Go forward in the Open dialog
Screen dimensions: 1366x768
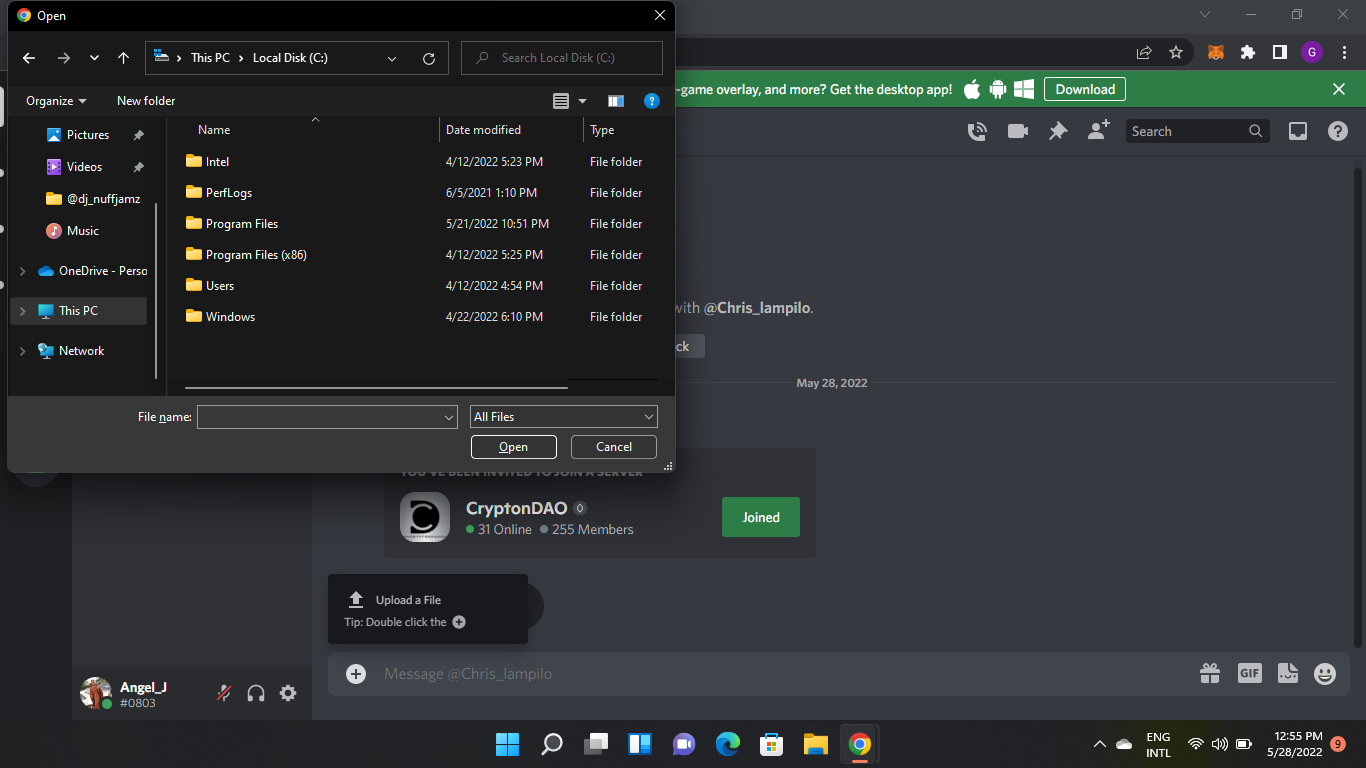(64, 58)
